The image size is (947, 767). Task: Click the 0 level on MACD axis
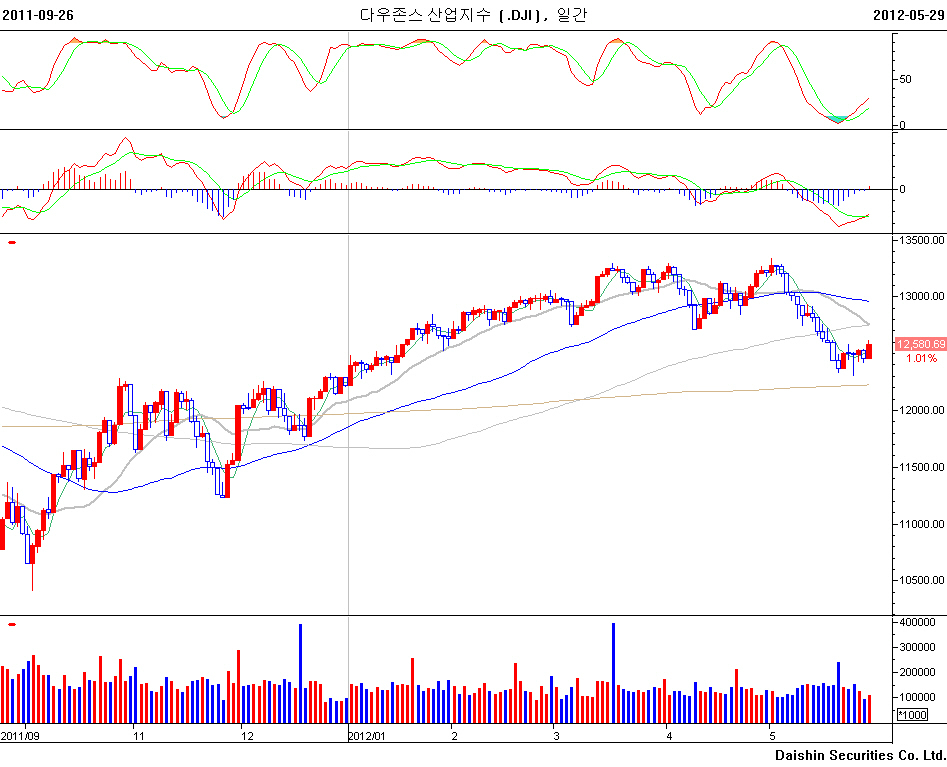tap(901, 189)
